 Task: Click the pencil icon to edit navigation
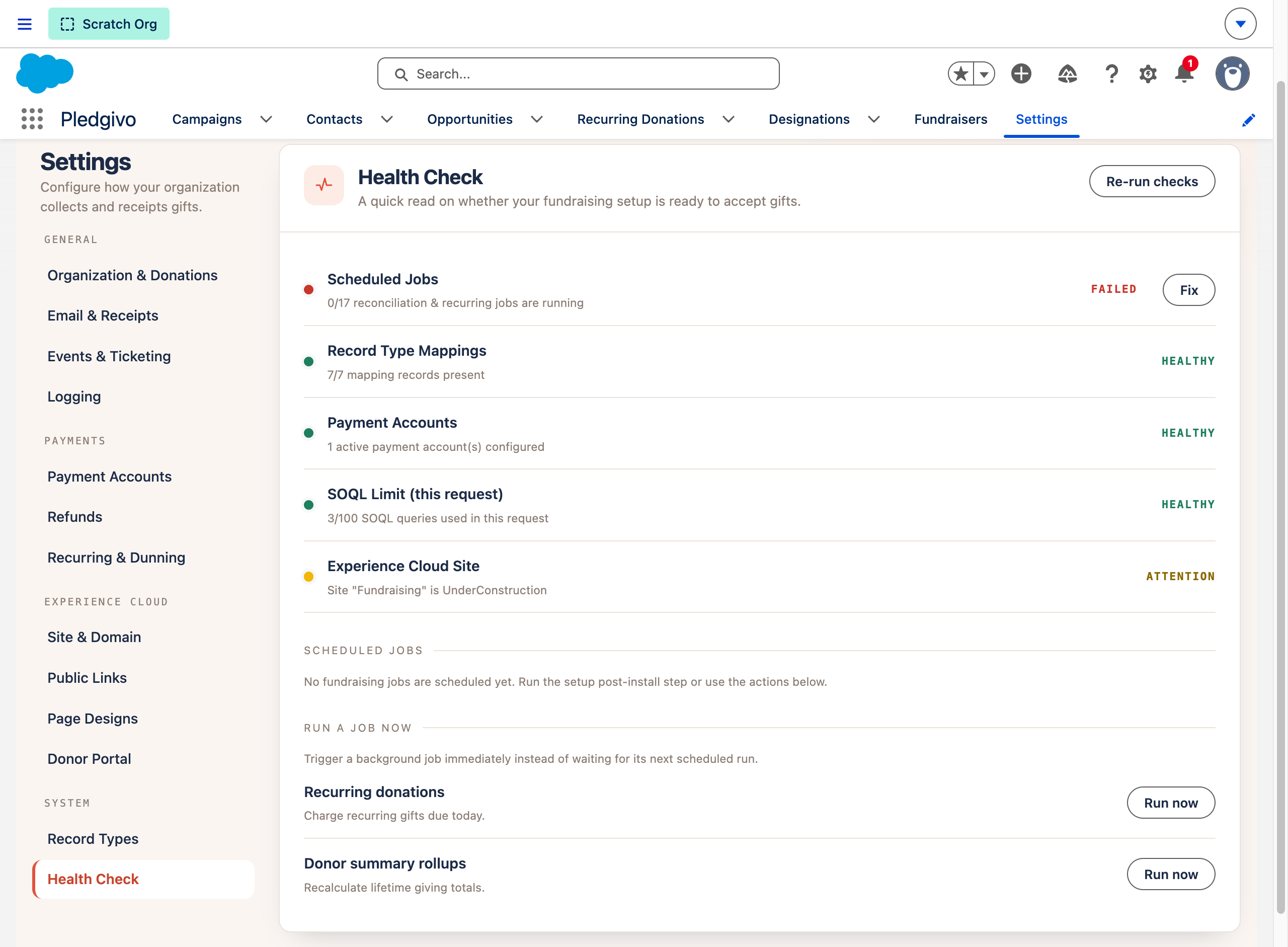[1248, 120]
